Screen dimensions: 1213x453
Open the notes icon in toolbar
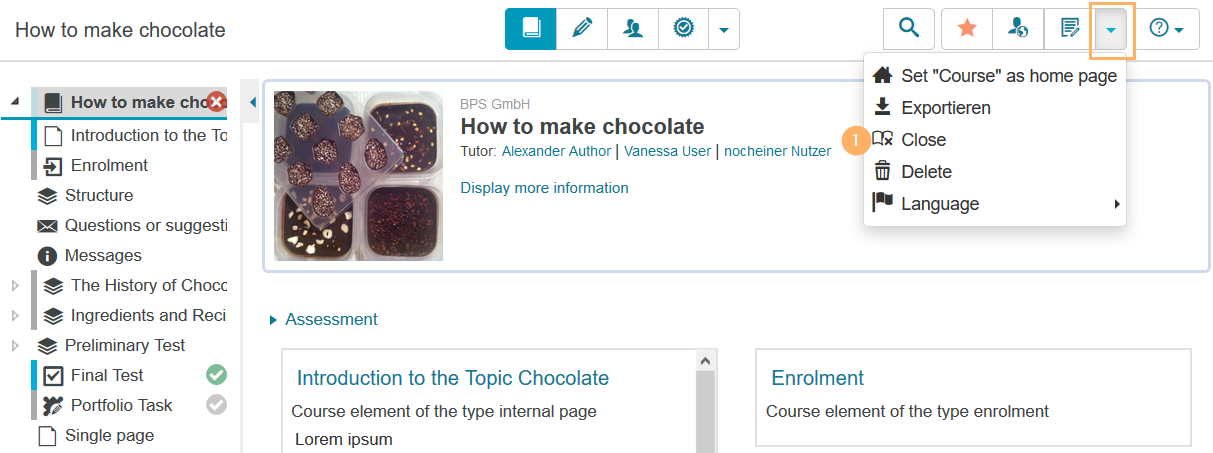(1069, 29)
